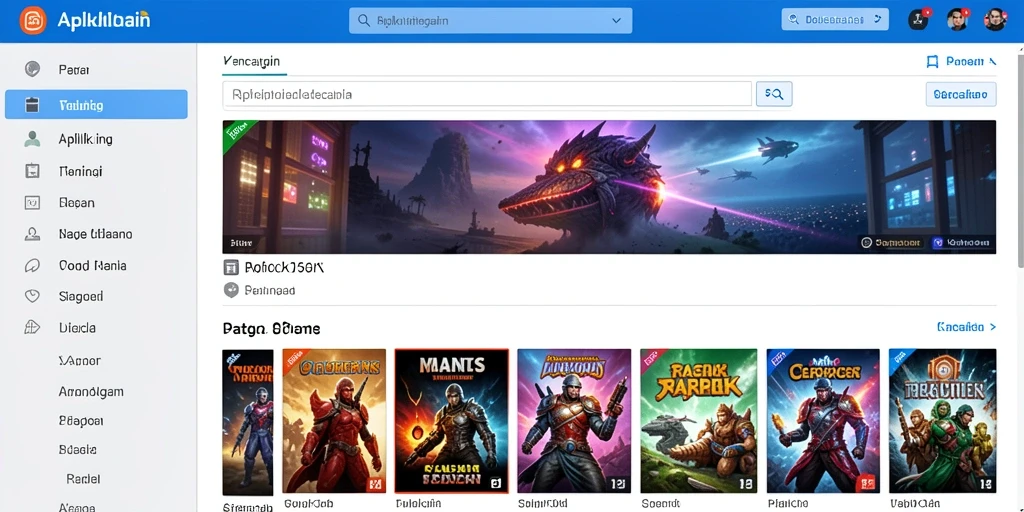Click the orange Aplklibain logo icon
Image resolution: width=1024 pixels, height=512 pixels.
click(33, 20)
